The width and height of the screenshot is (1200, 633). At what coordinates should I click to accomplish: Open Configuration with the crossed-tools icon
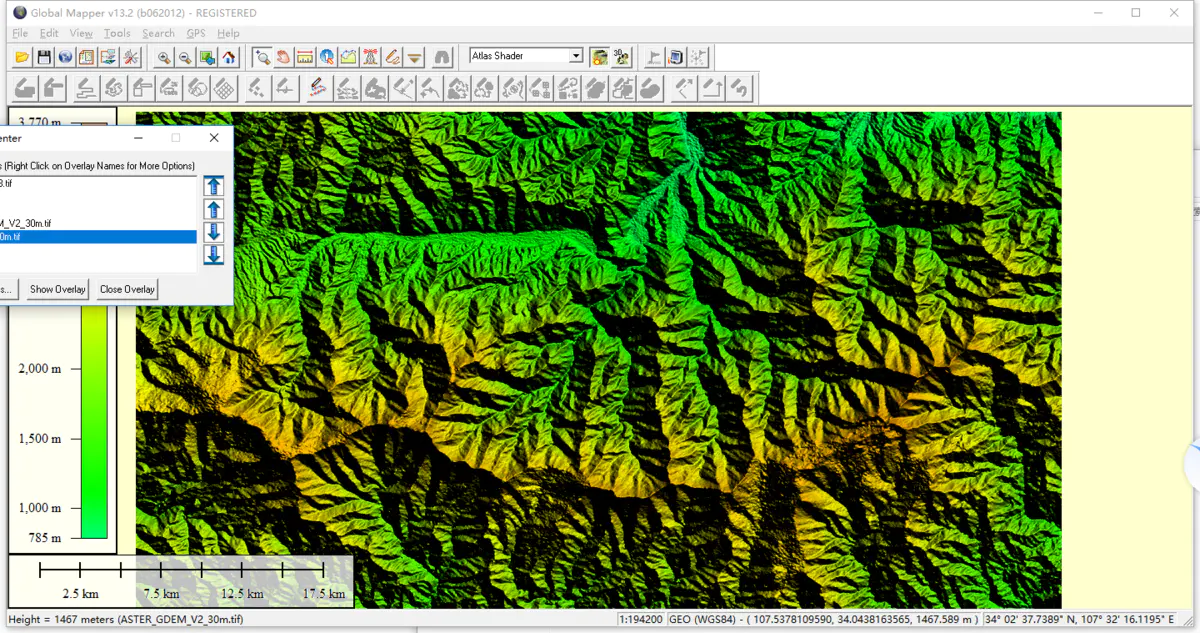(x=131, y=57)
